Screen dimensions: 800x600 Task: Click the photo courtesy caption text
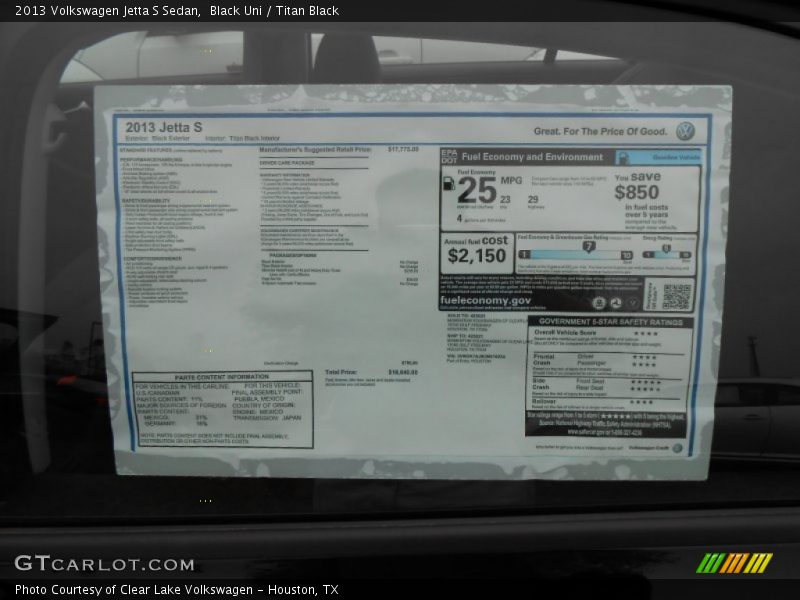pyautogui.click(x=176, y=590)
